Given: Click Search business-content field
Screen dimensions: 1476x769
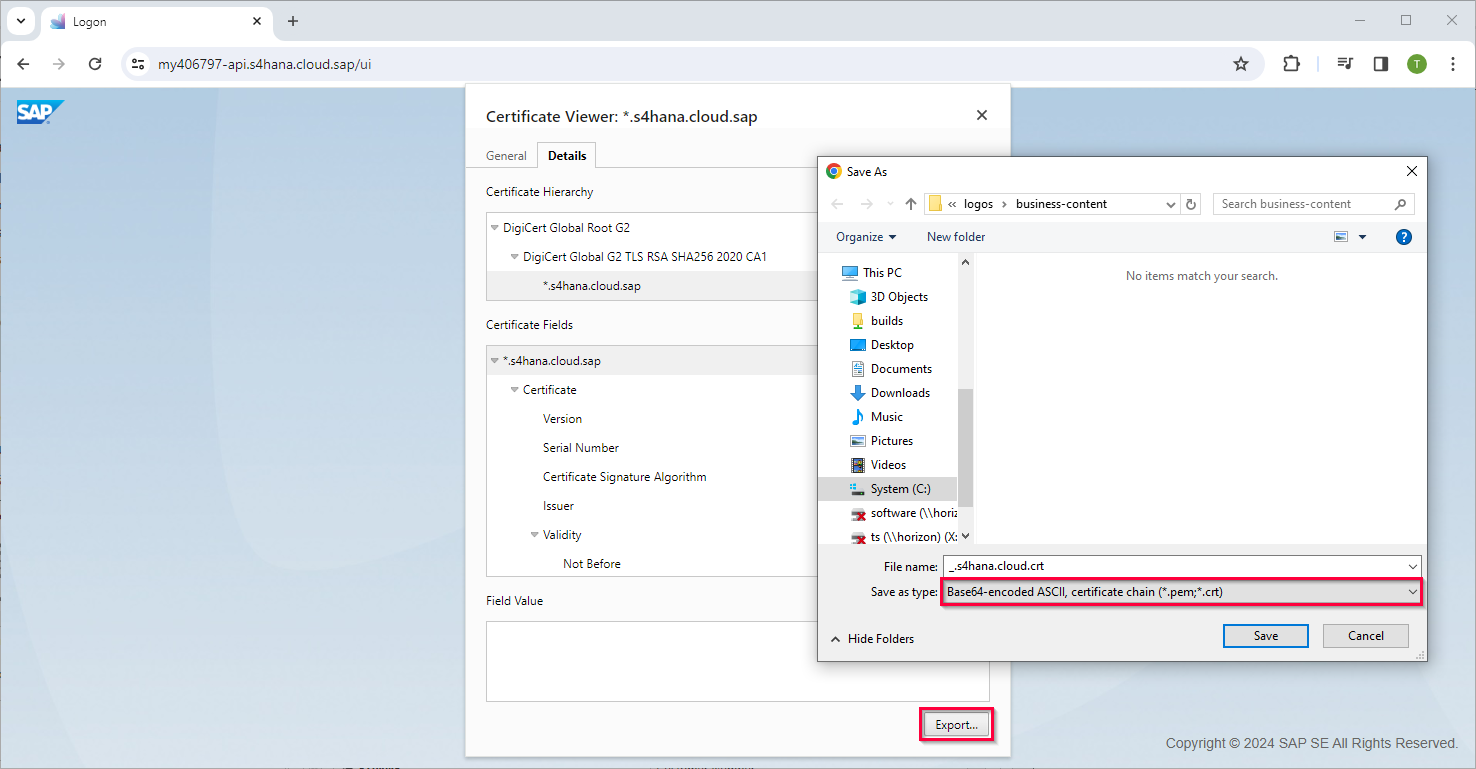Looking at the screenshot, I should coord(1313,204).
